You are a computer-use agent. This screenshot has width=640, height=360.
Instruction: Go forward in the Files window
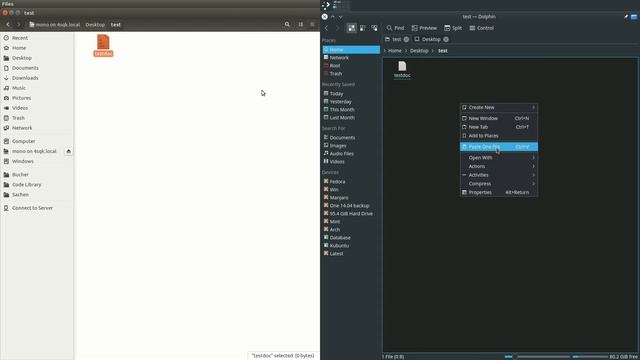coord(18,24)
